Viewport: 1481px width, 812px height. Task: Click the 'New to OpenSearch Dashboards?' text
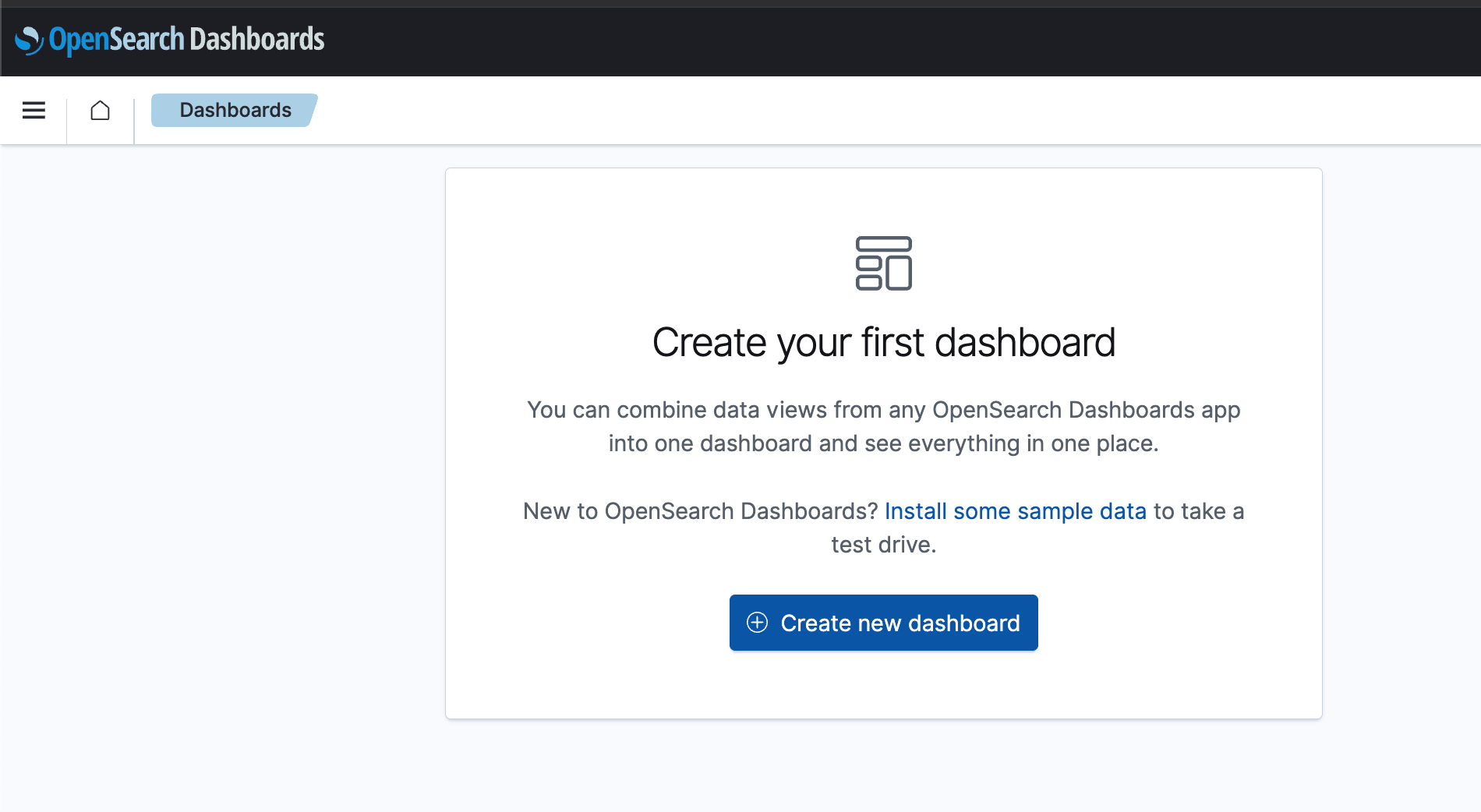coord(701,511)
